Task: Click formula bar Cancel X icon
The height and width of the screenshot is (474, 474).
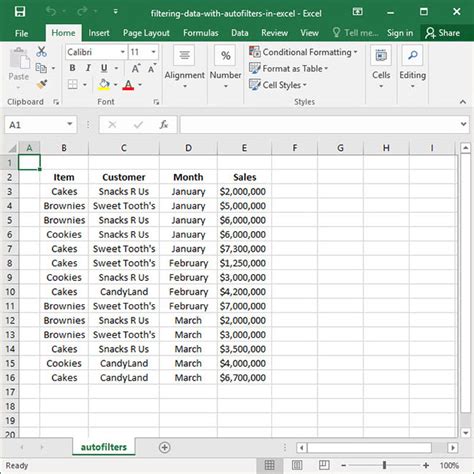Action: (x=112, y=125)
